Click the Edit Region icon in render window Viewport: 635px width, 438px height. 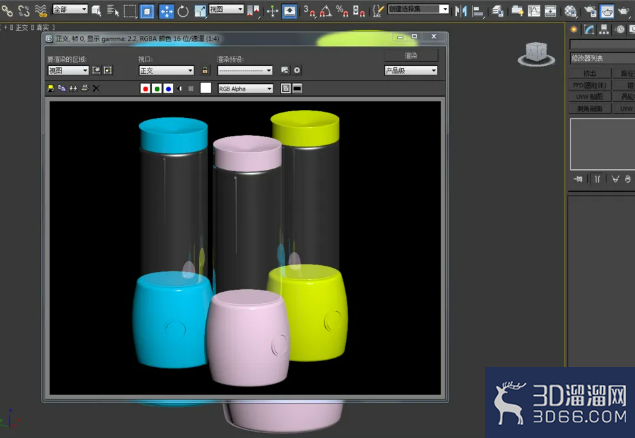pyautogui.click(x=96, y=70)
